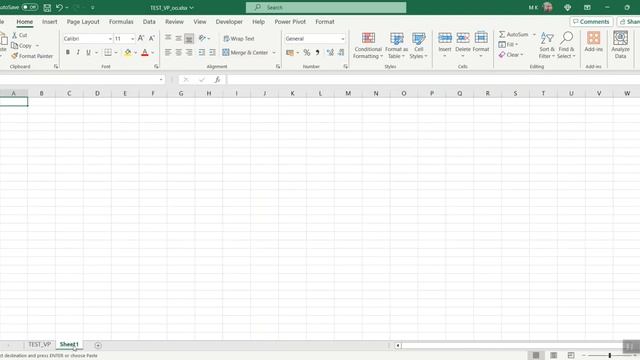Viewport: 640px width, 360px height.
Task: Click the Delete cells icon
Action: (x=463, y=38)
